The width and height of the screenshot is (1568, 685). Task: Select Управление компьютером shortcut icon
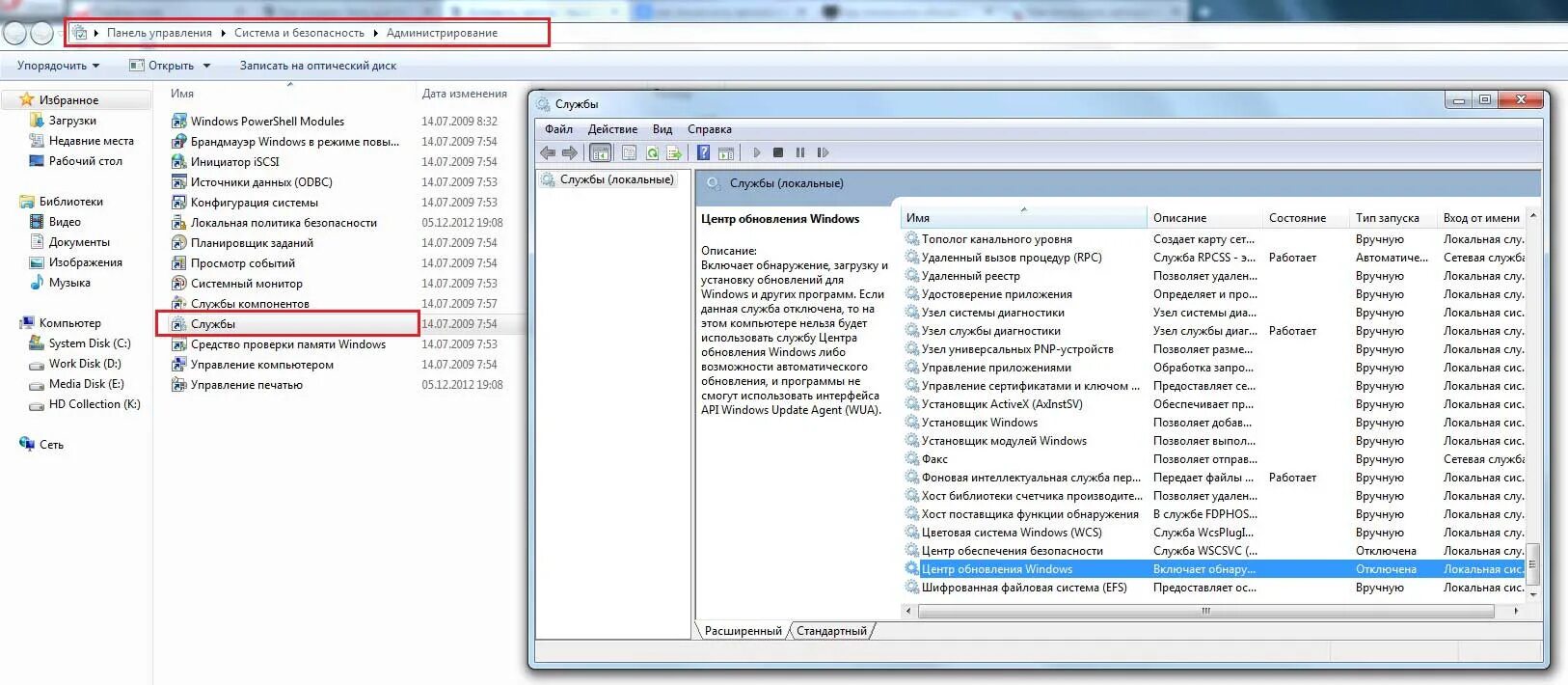point(178,365)
